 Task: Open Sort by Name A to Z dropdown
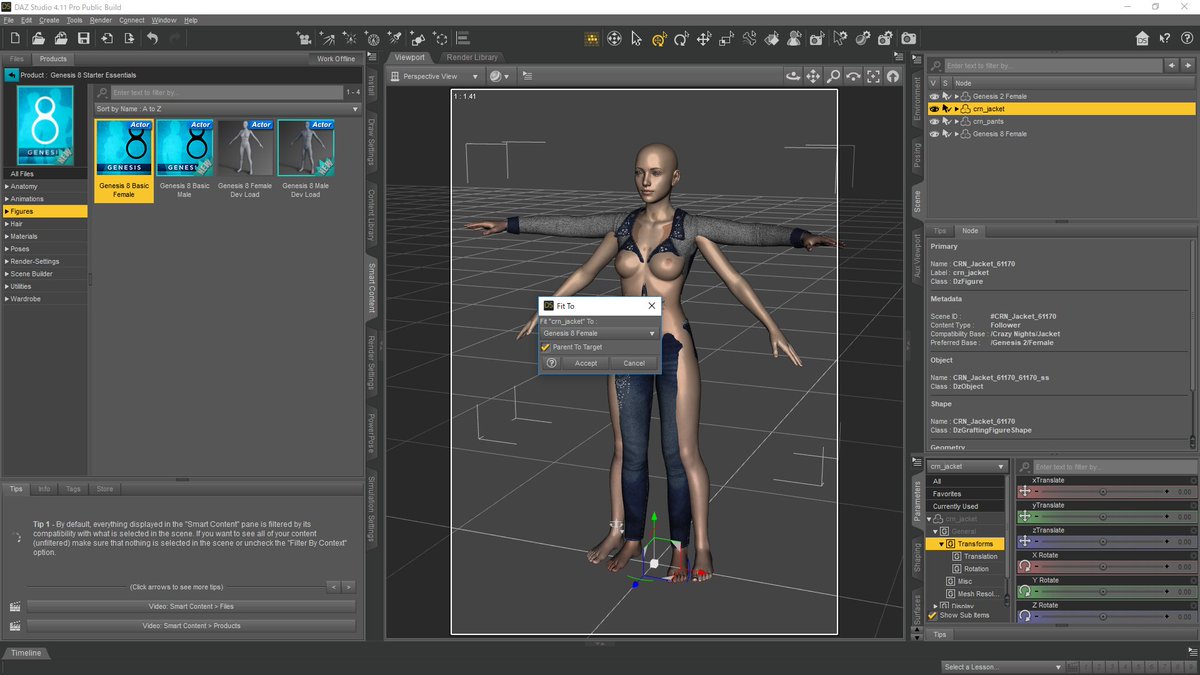pos(227,108)
